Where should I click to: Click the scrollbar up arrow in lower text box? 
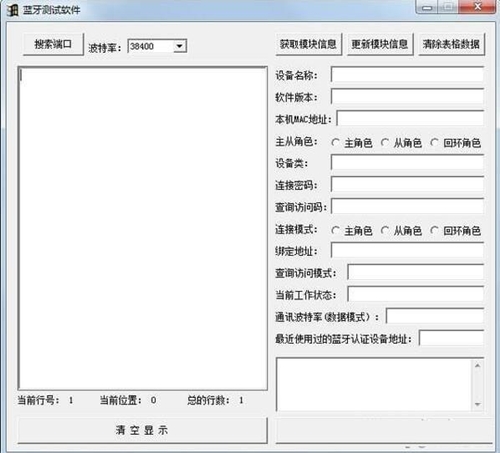pyautogui.click(x=478, y=366)
